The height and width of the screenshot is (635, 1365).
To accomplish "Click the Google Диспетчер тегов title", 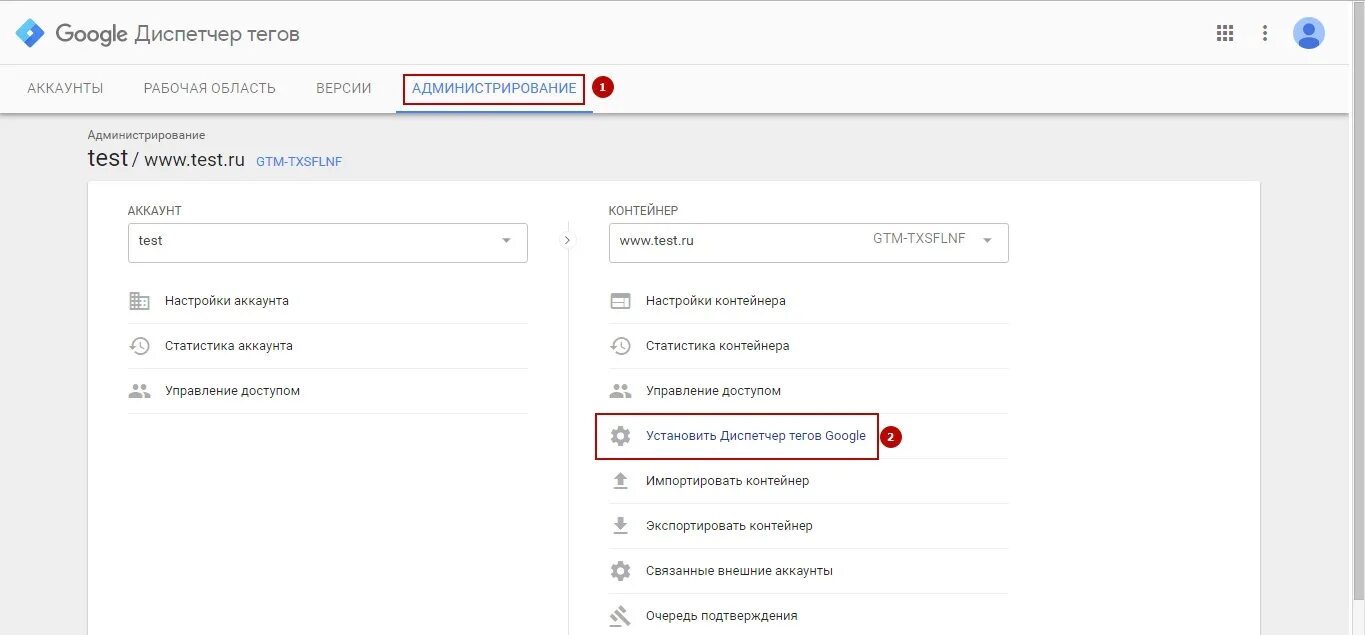I will pyautogui.click(x=177, y=34).
